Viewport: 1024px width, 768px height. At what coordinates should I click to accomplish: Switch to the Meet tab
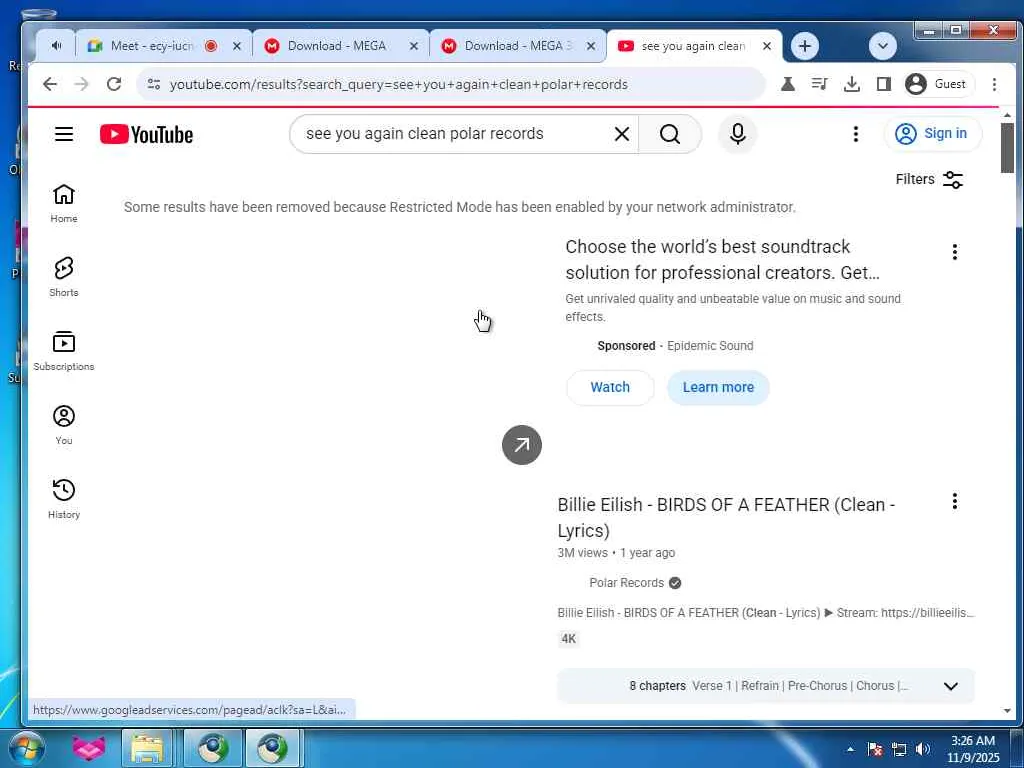pos(152,46)
